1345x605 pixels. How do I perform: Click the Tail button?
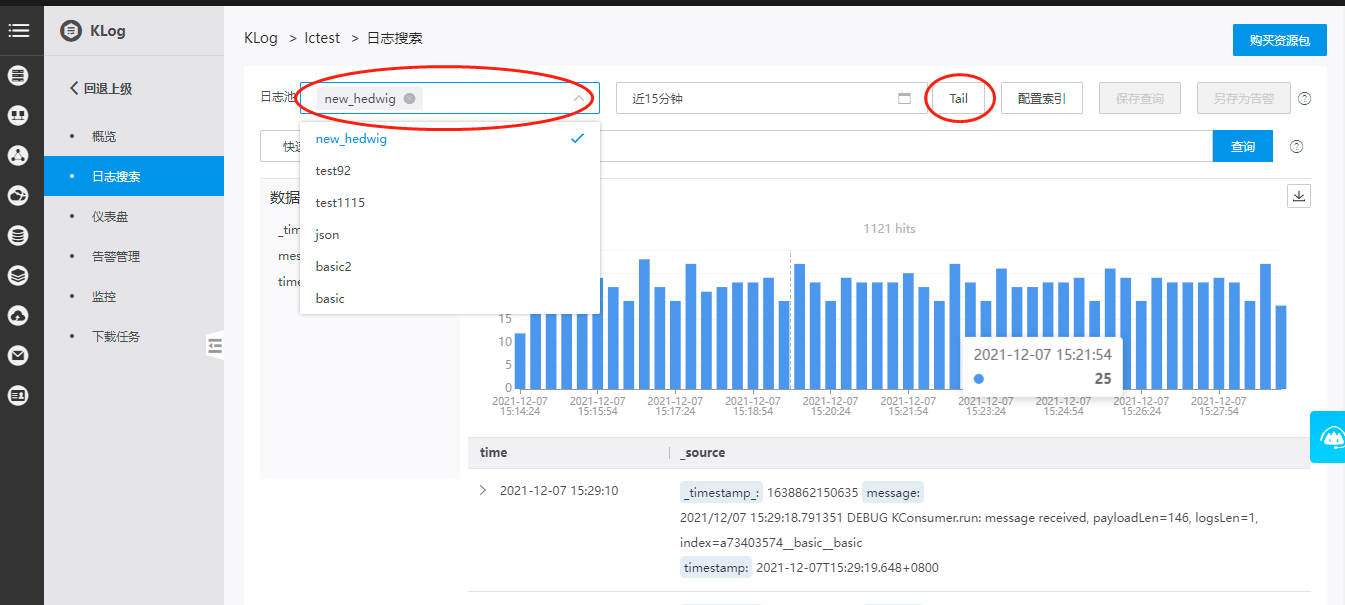pyautogui.click(x=958, y=99)
